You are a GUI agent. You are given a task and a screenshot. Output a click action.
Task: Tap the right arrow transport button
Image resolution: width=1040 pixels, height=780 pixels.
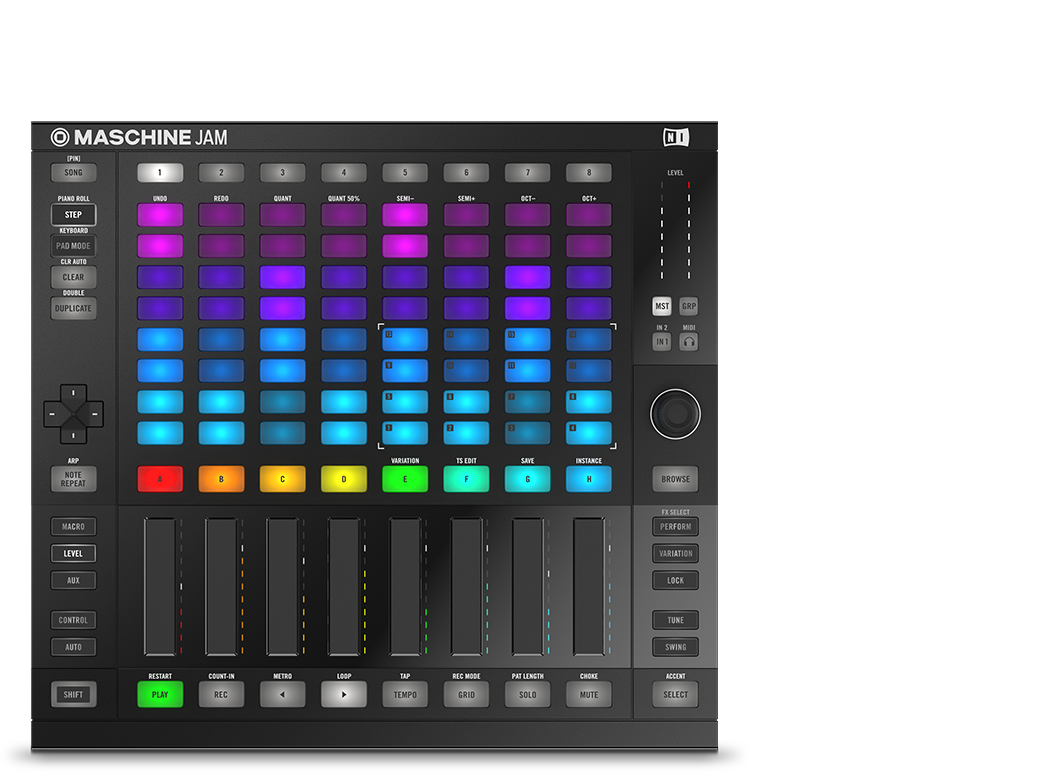click(344, 694)
